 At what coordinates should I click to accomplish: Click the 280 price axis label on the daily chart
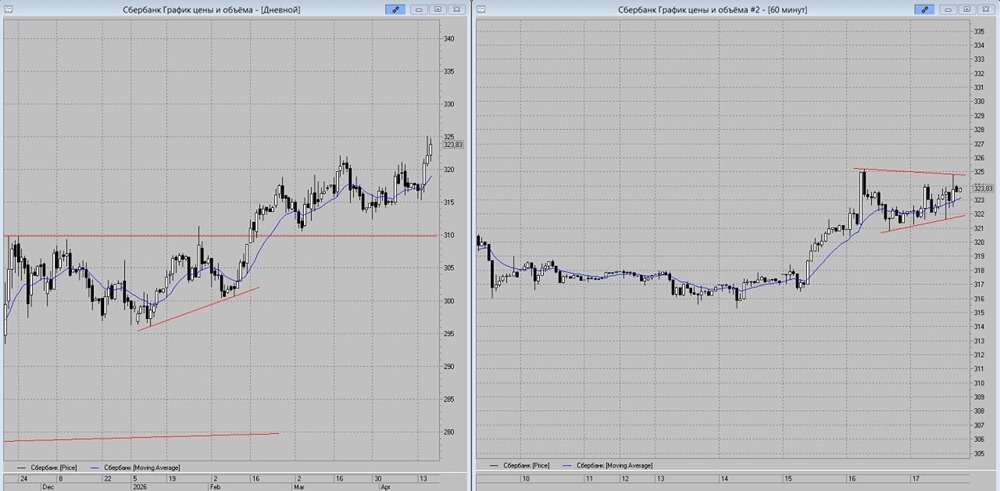click(x=448, y=432)
